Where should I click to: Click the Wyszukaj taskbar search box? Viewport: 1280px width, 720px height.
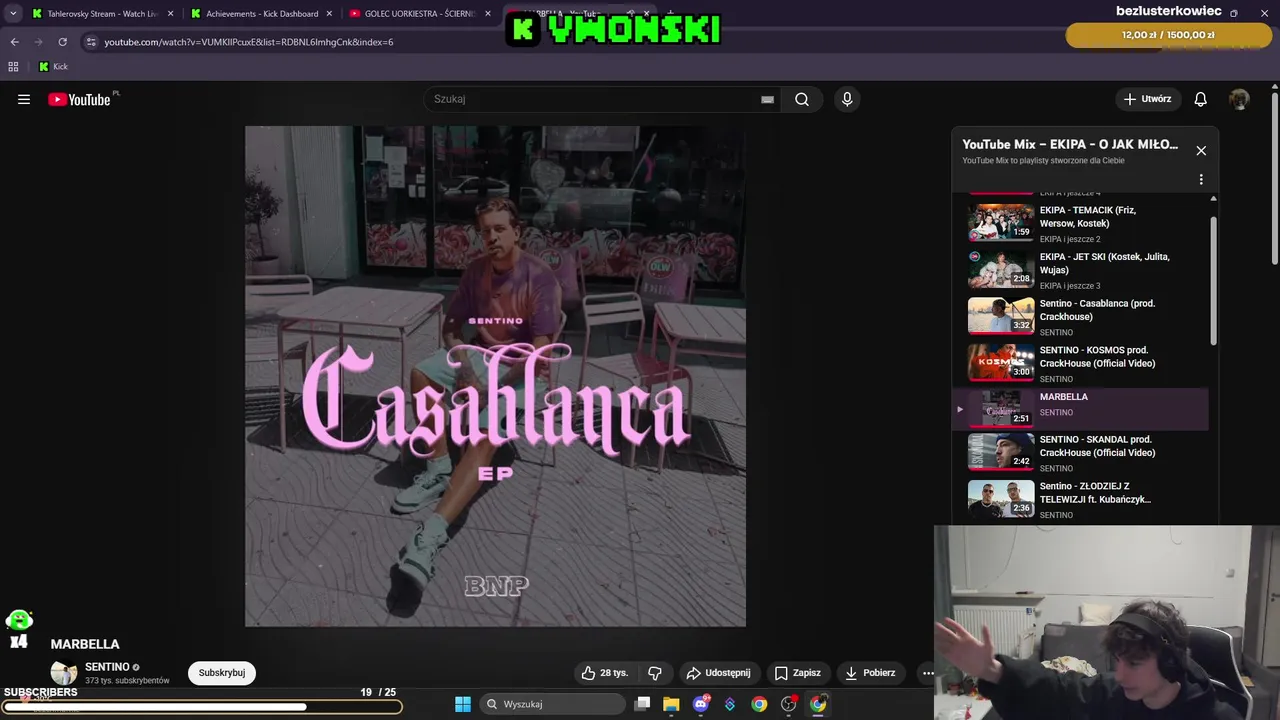click(553, 704)
